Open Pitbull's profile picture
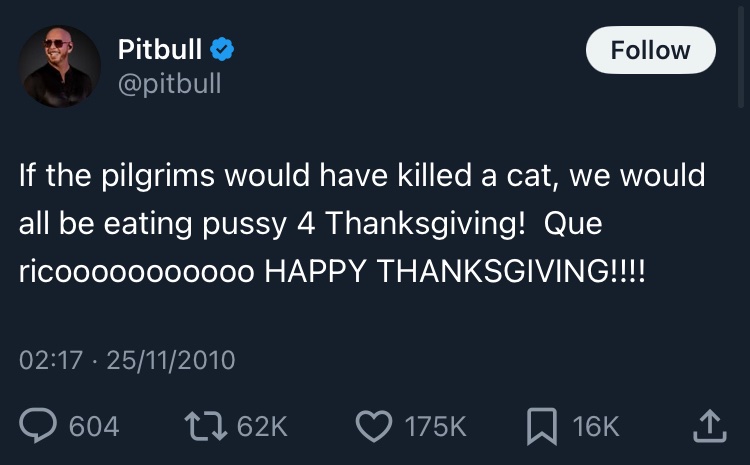The image size is (750, 465). coord(60,66)
